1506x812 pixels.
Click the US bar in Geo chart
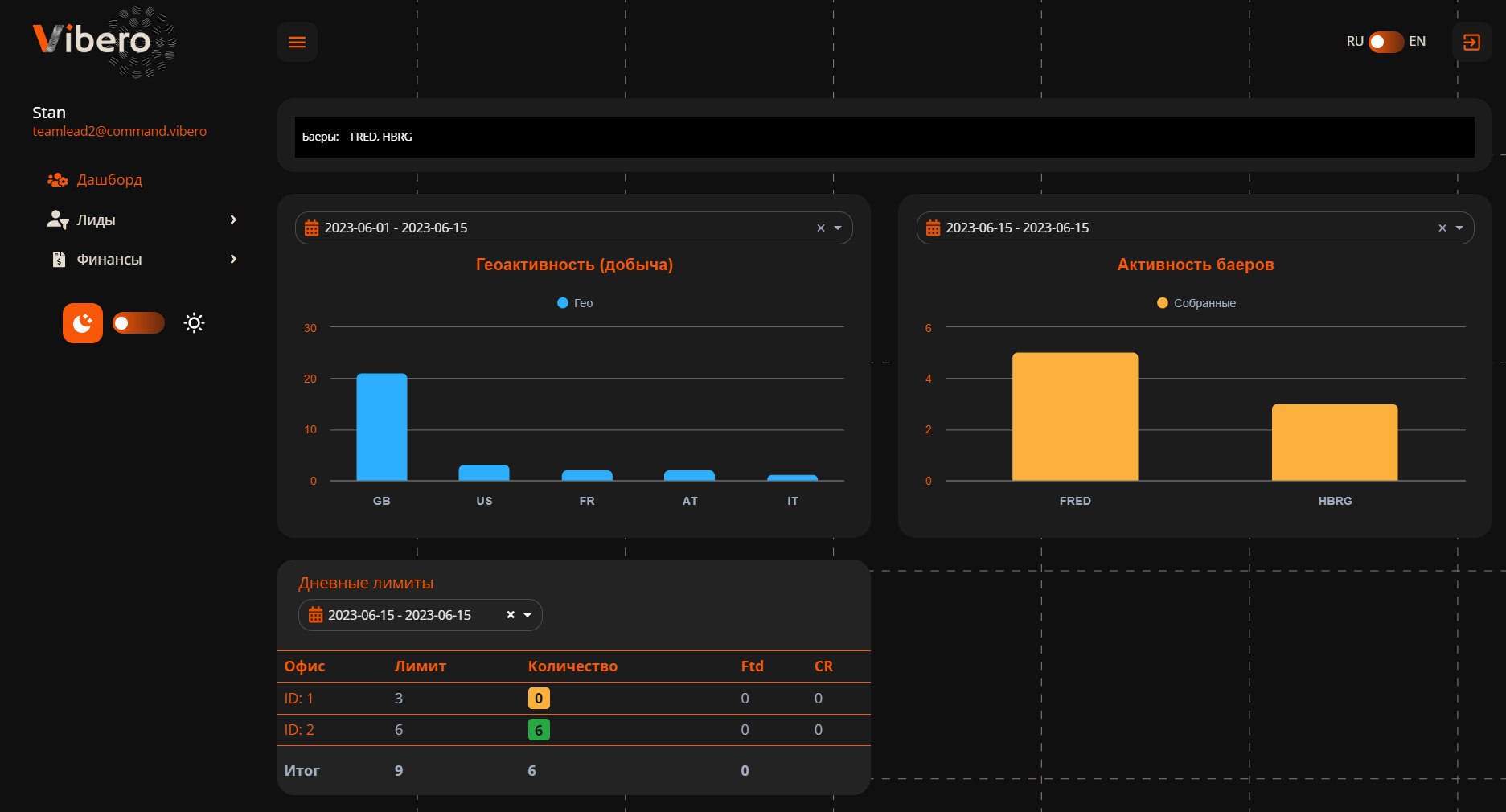[x=484, y=473]
